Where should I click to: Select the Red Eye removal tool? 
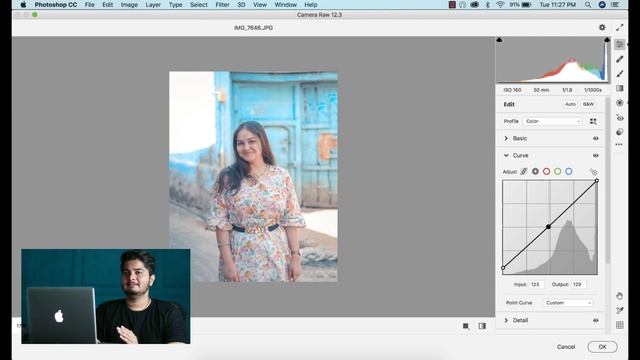click(x=620, y=118)
